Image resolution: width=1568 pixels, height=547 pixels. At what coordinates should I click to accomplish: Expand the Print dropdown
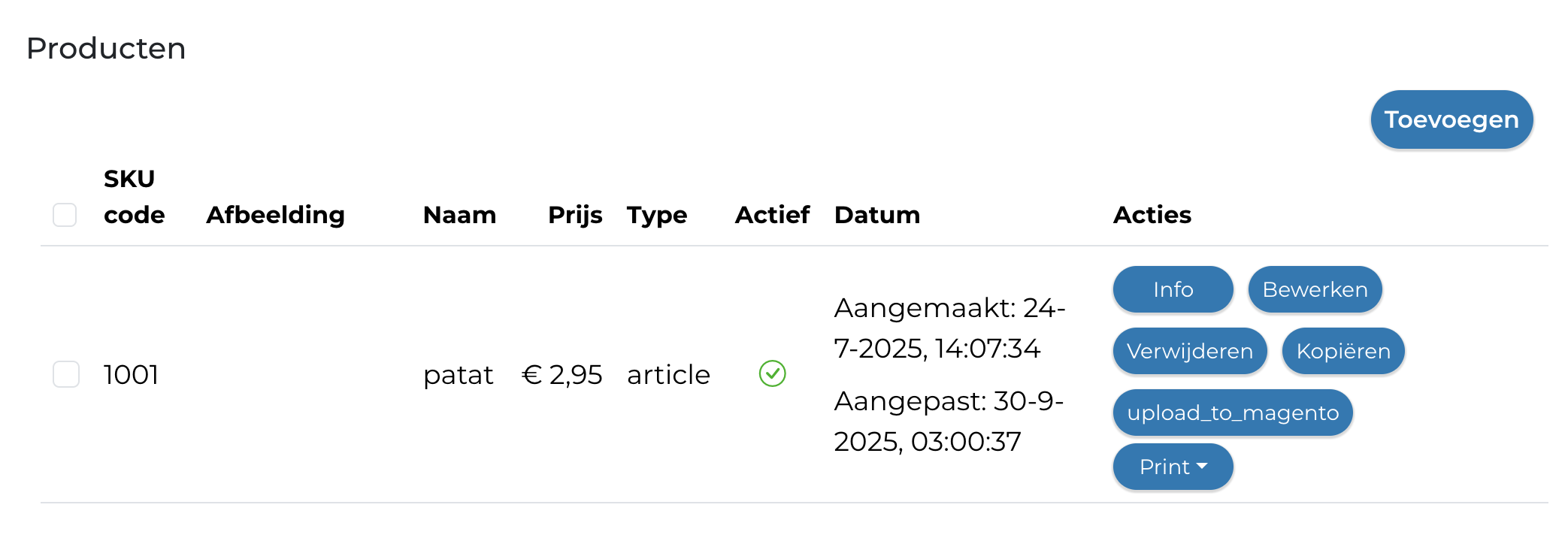point(1173,467)
